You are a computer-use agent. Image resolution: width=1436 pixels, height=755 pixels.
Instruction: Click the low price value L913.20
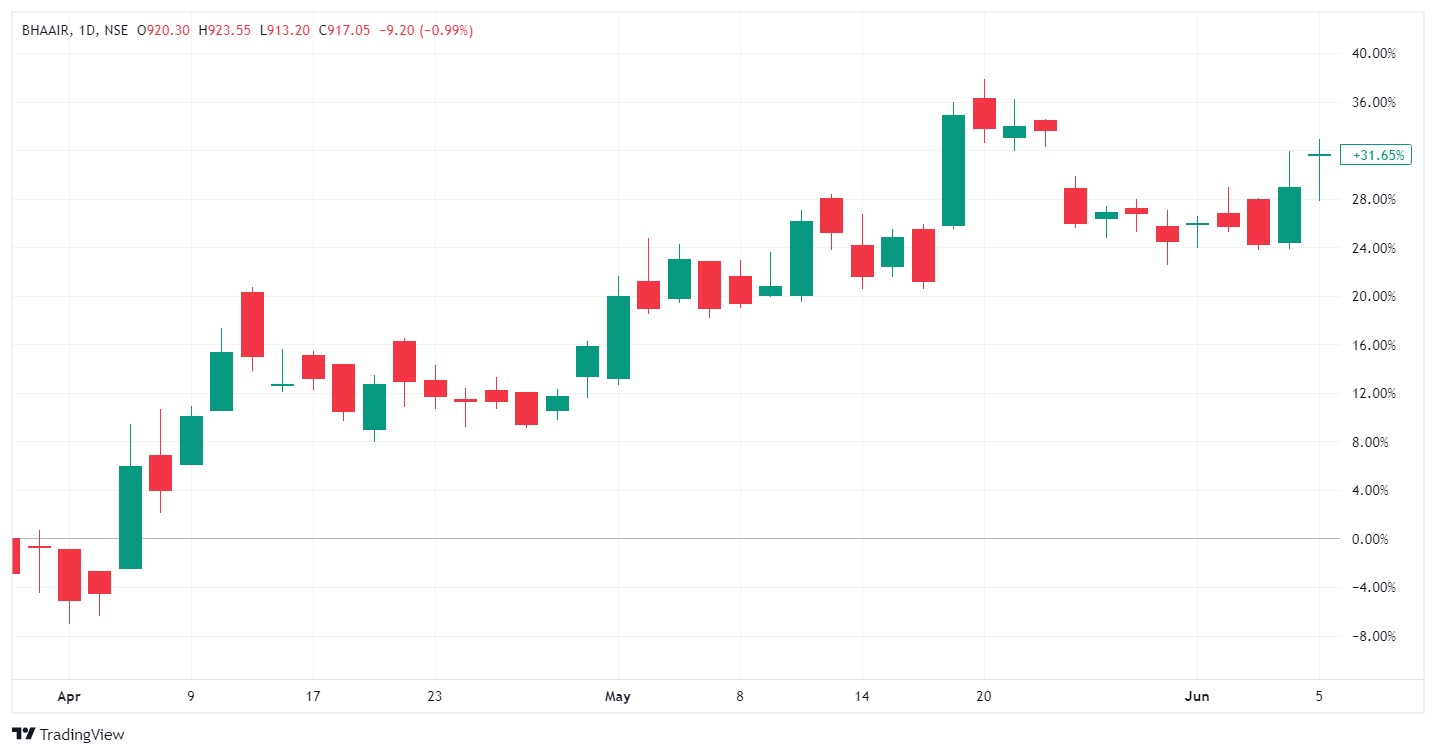pos(283,30)
